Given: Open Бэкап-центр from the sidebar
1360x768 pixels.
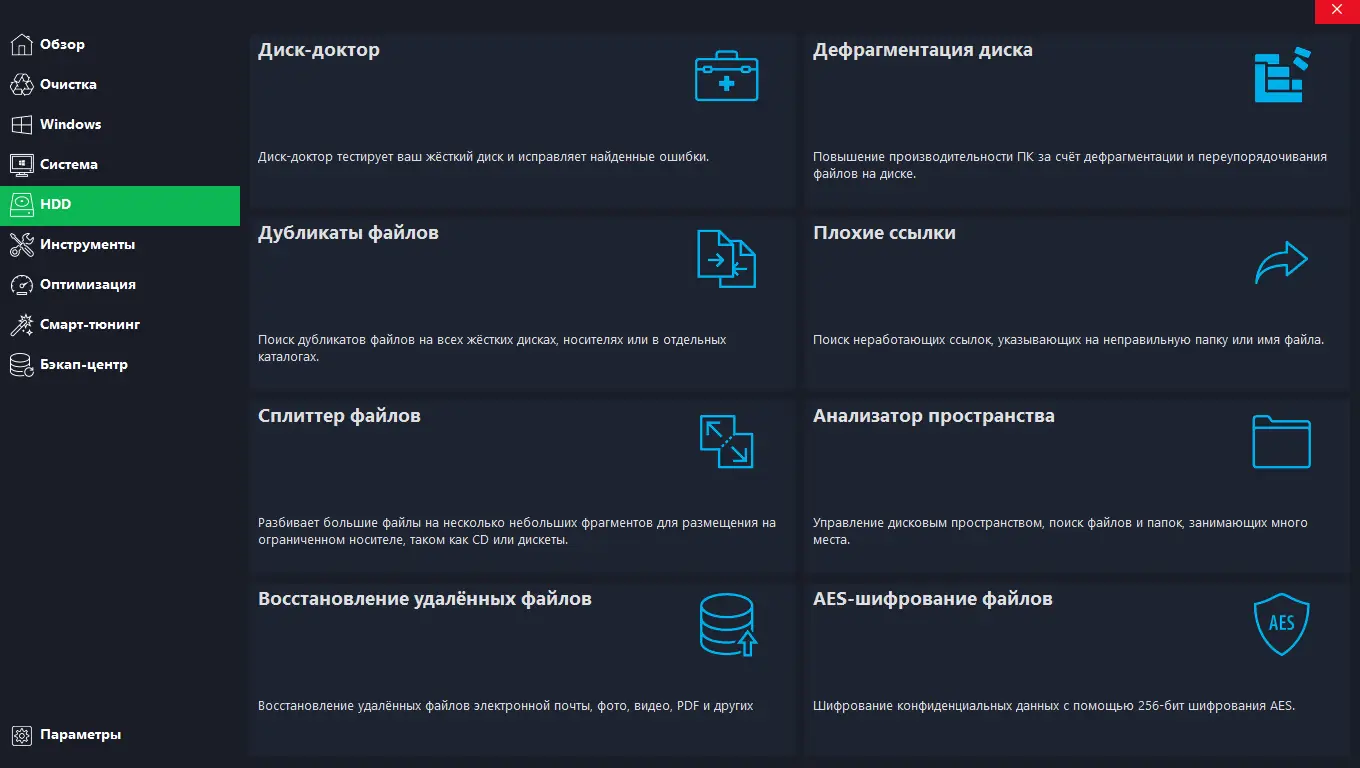Looking at the screenshot, I should pos(120,364).
